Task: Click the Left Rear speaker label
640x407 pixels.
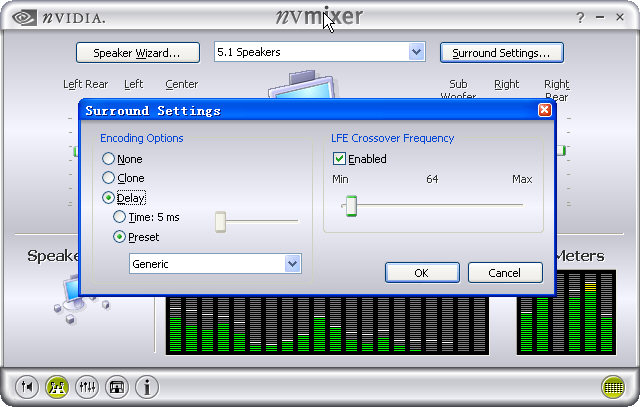Action: coord(85,84)
